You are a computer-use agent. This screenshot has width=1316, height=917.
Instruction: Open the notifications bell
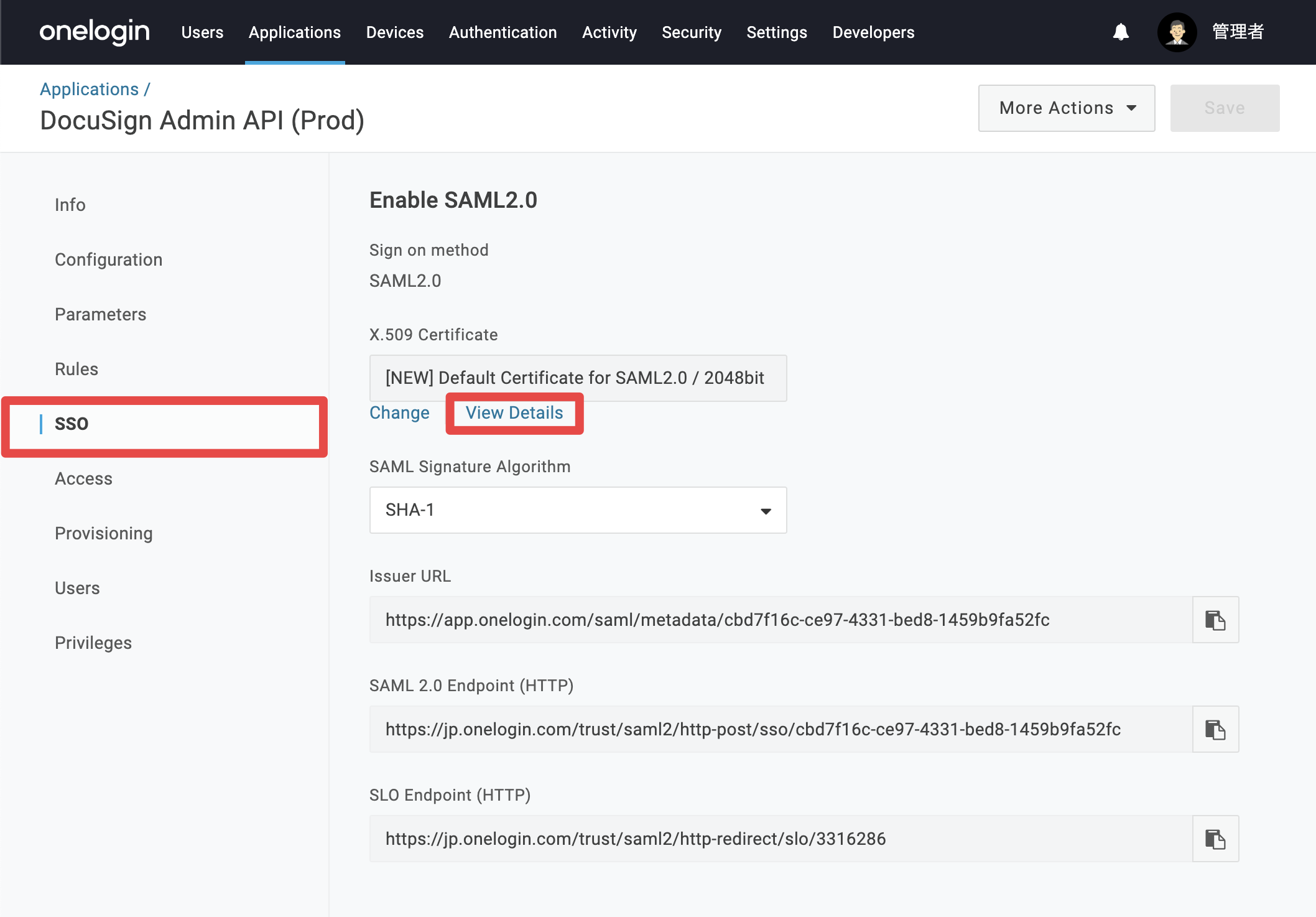click(1121, 32)
